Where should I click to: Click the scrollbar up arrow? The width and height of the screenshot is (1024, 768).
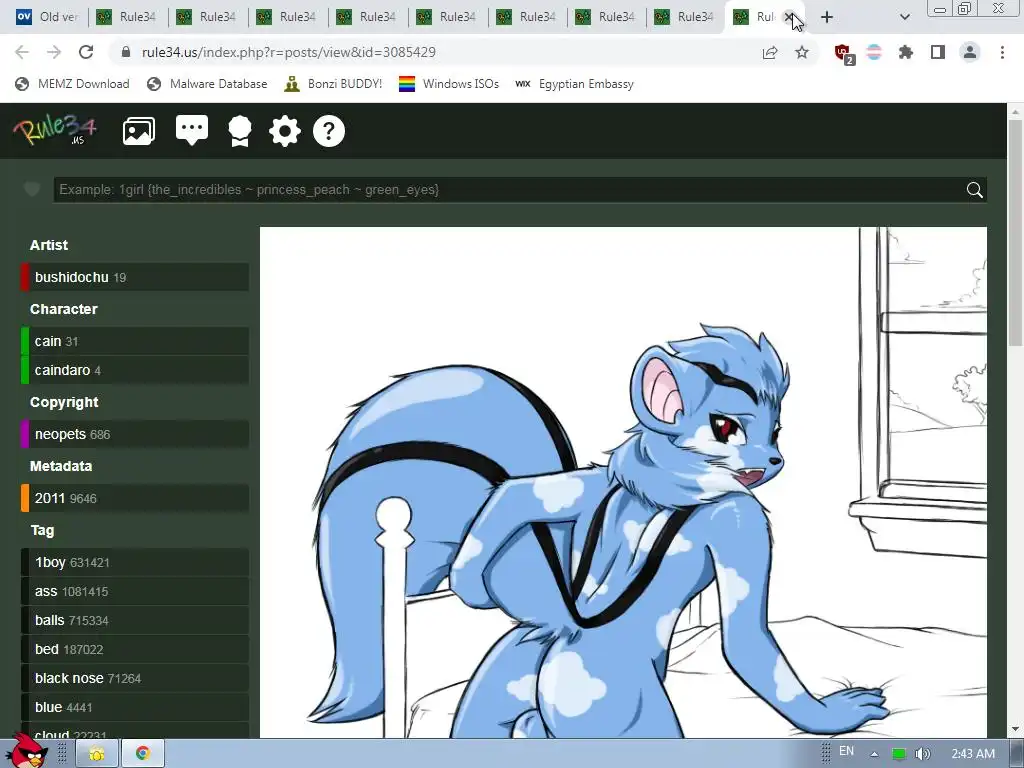coord(1016,112)
